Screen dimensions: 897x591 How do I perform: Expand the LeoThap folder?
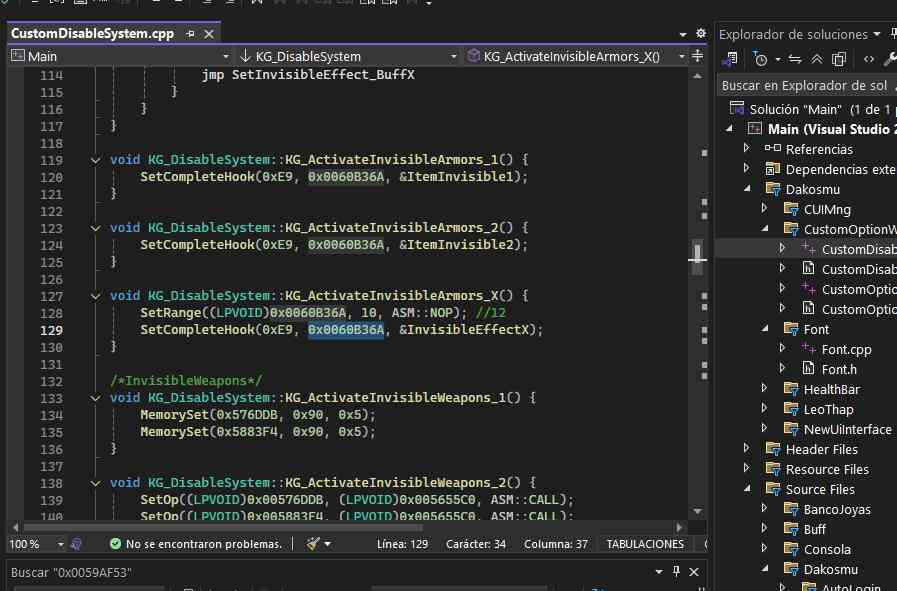coord(764,408)
